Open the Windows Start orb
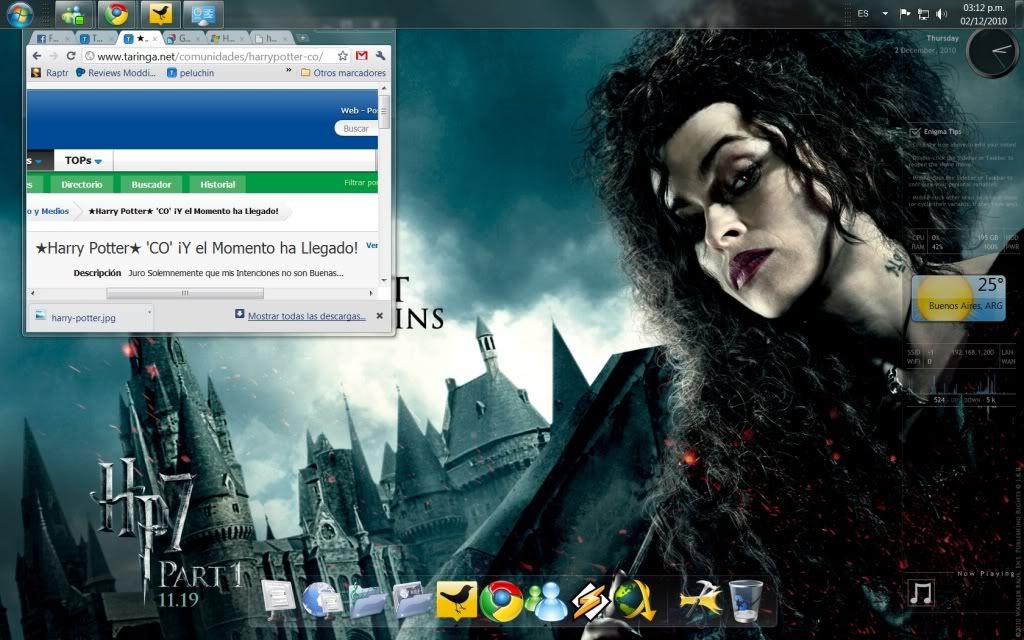 pyautogui.click(x=20, y=14)
